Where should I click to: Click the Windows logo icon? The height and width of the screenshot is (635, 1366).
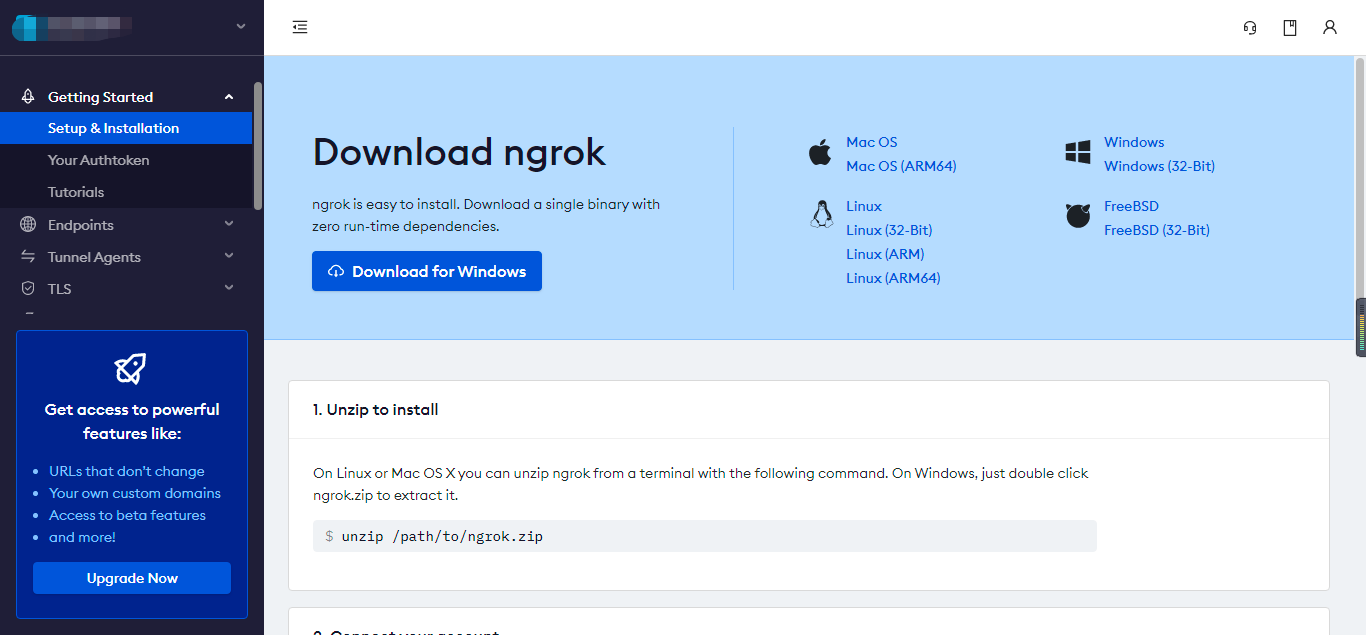tap(1077, 152)
